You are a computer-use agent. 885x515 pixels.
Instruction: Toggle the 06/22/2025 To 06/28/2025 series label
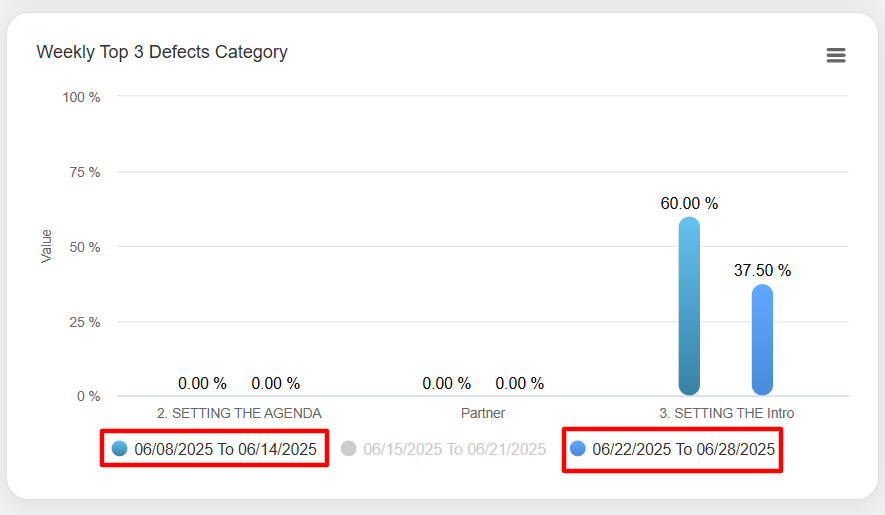tap(683, 449)
